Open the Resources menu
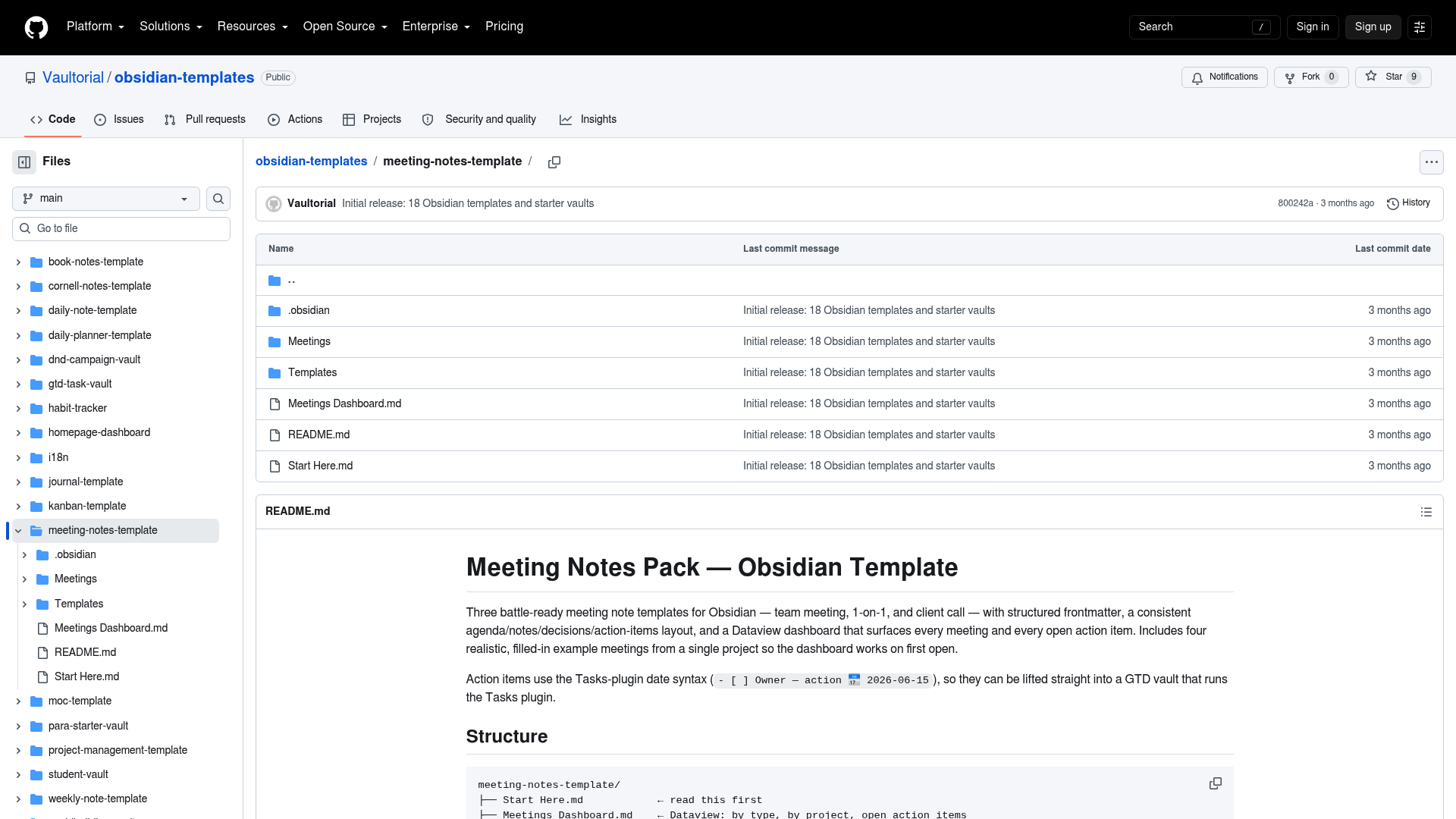Image resolution: width=1456 pixels, height=819 pixels. pyautogui.click(x=253, y=27)
